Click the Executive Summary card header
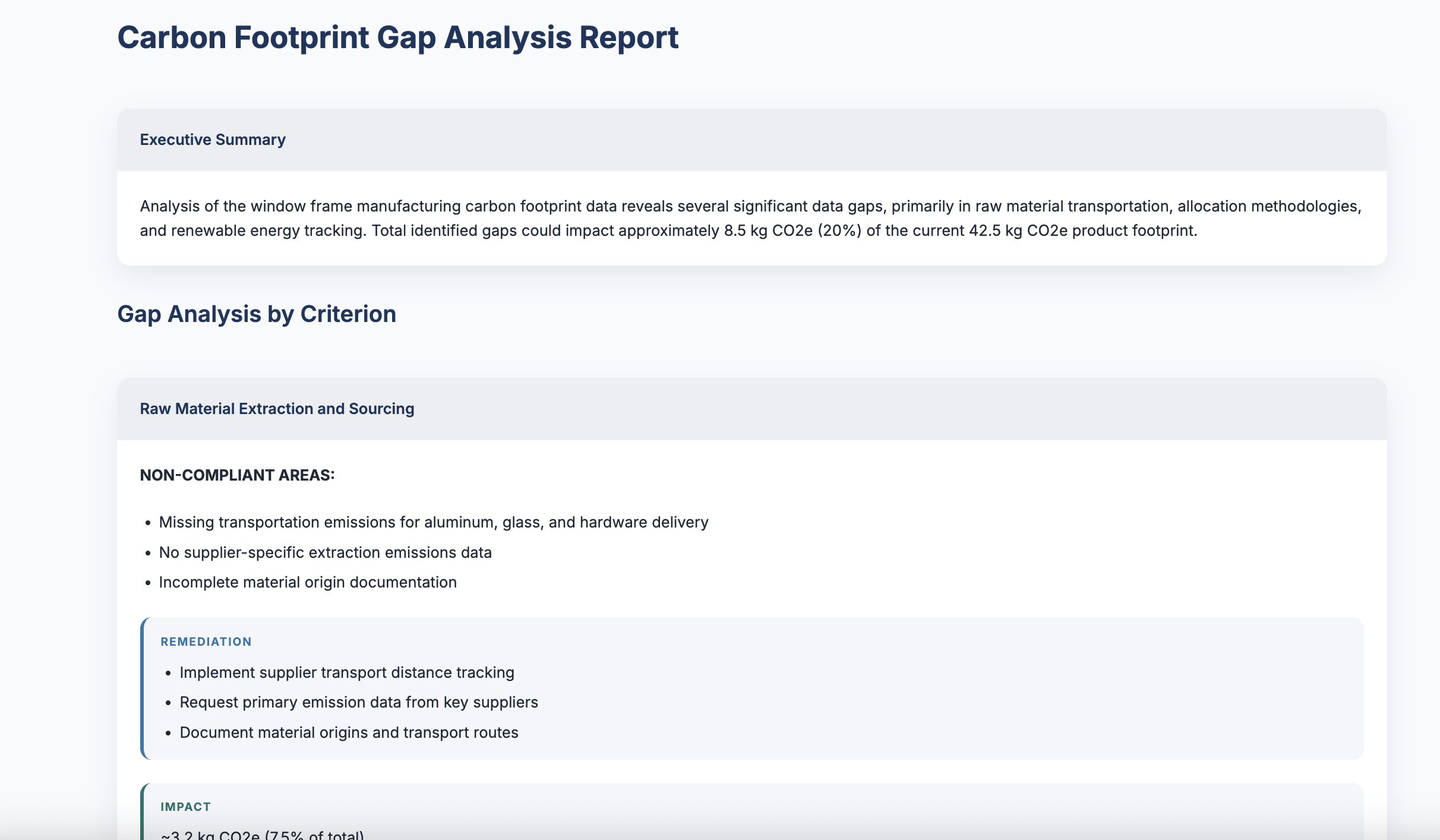The width and height of the screenshot is (1440, 840). 213,140
